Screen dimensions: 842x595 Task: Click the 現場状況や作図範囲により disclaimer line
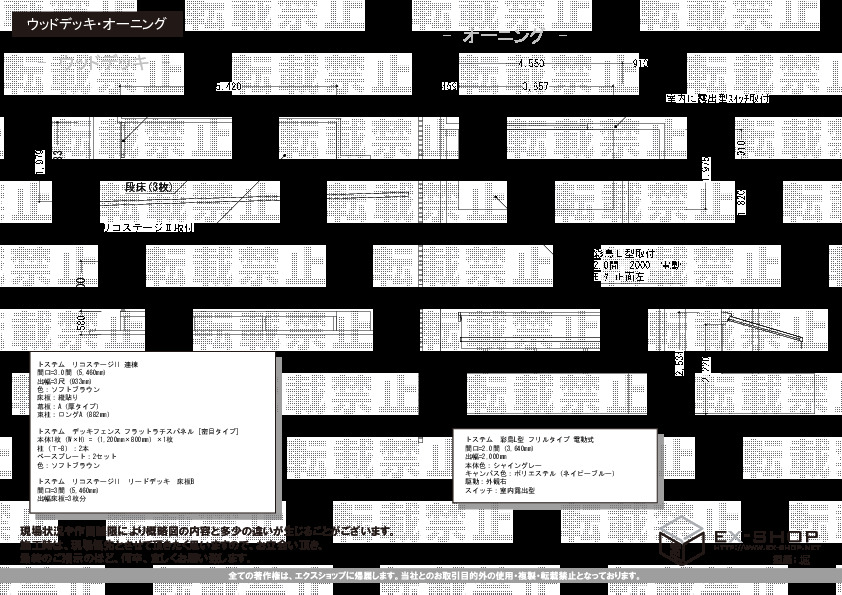point(208,532)
